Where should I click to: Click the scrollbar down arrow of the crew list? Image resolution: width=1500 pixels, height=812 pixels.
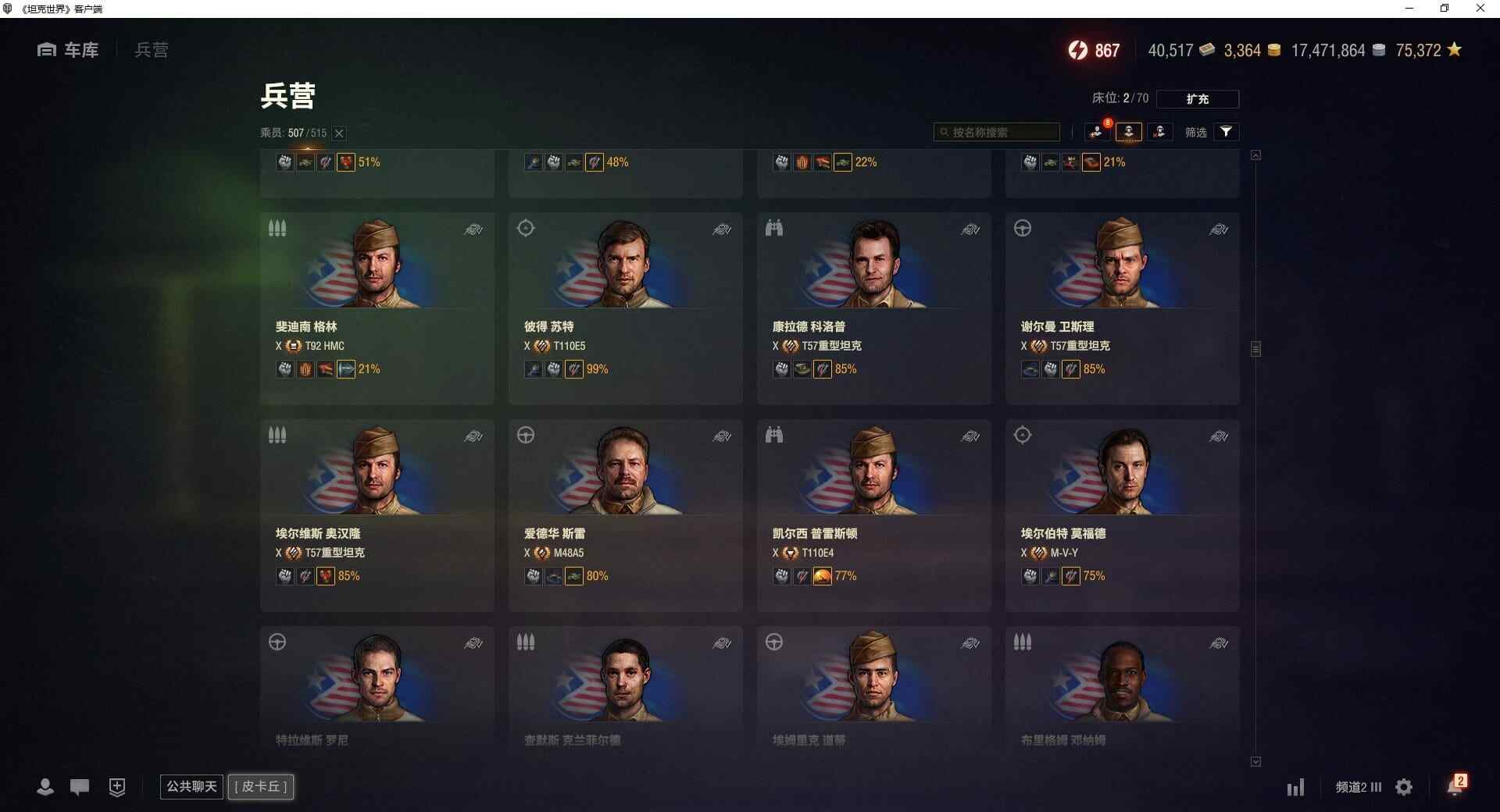(1255, 761)
